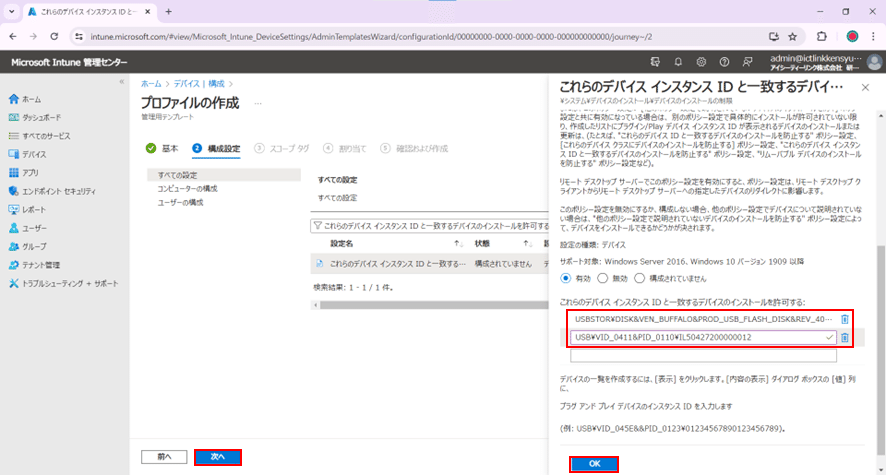
Task: Click the empty new instance ID field
Action: [703, 356]
